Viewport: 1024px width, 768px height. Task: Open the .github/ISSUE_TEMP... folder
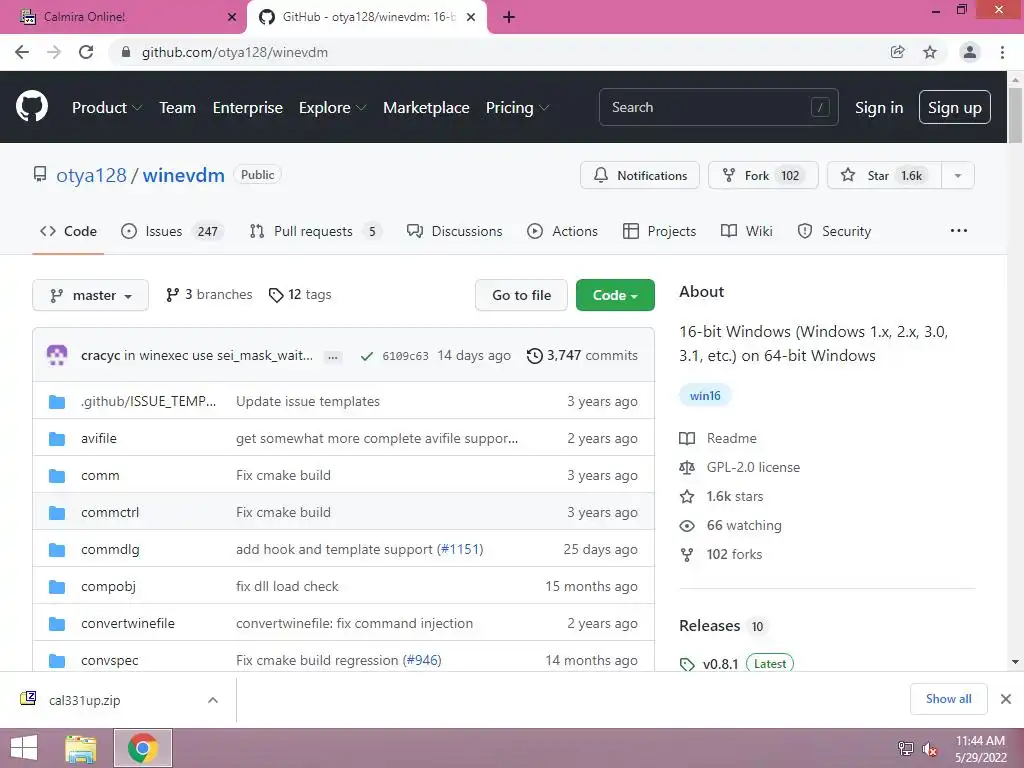148,401
